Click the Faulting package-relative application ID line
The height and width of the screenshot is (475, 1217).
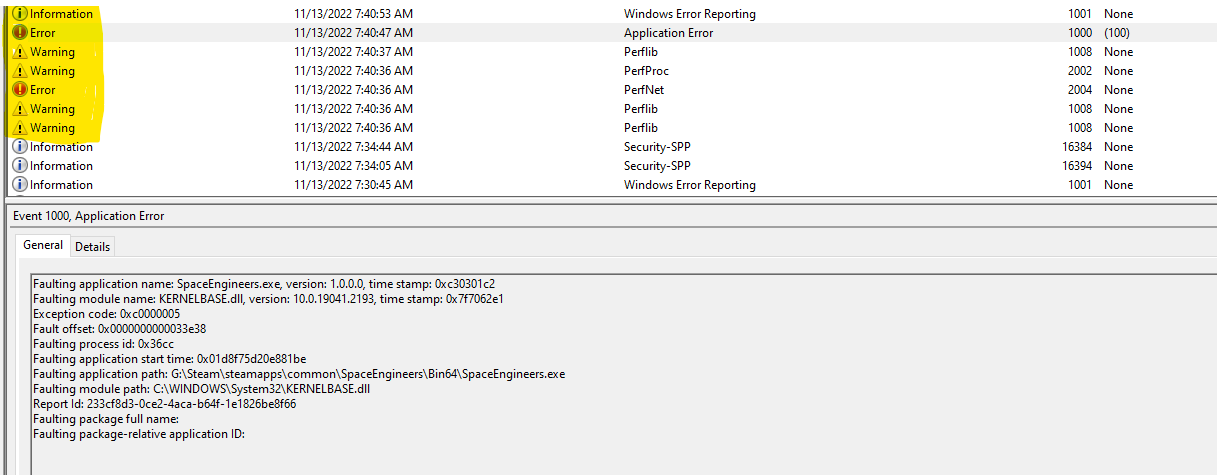pos(139,434)
